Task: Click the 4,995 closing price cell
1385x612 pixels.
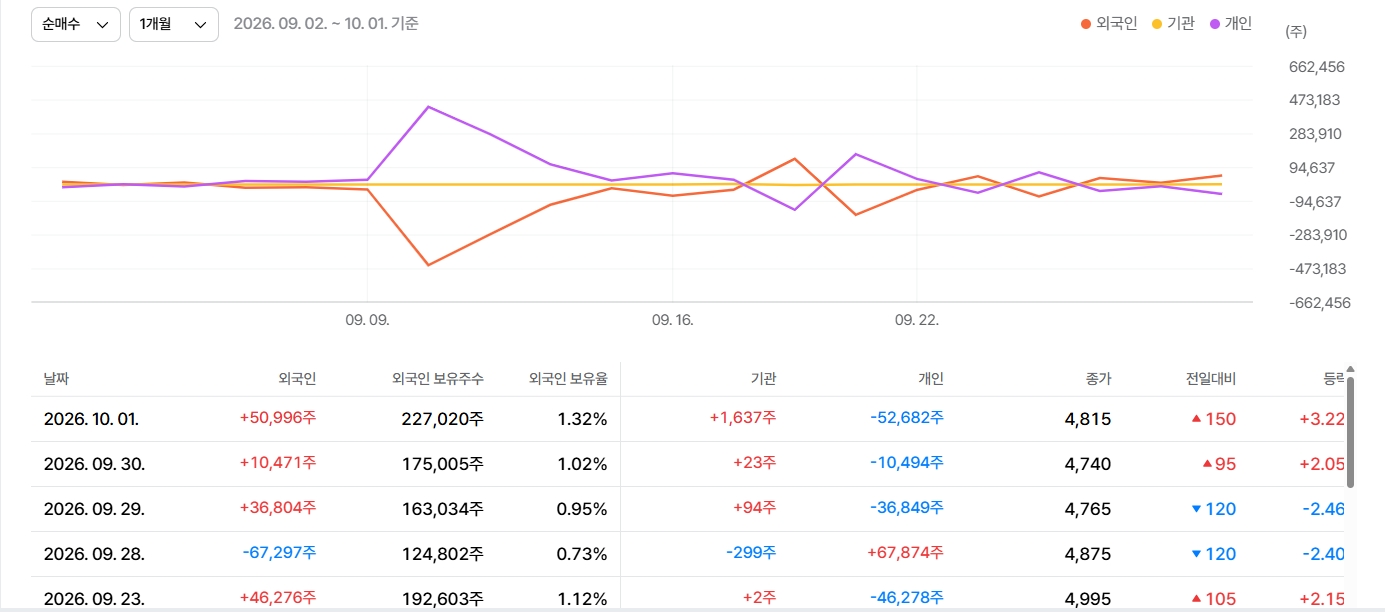Action: [x=1088, y=599]
